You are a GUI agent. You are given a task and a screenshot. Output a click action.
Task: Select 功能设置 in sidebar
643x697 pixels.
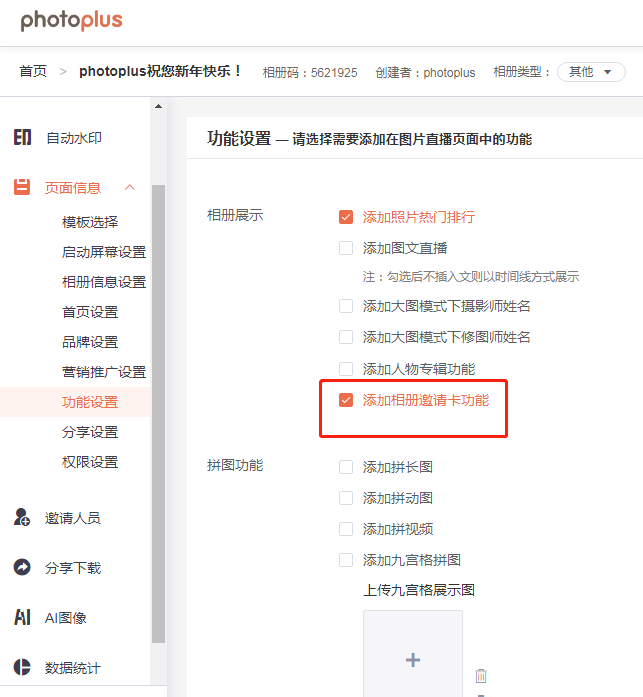pos(90,402)
